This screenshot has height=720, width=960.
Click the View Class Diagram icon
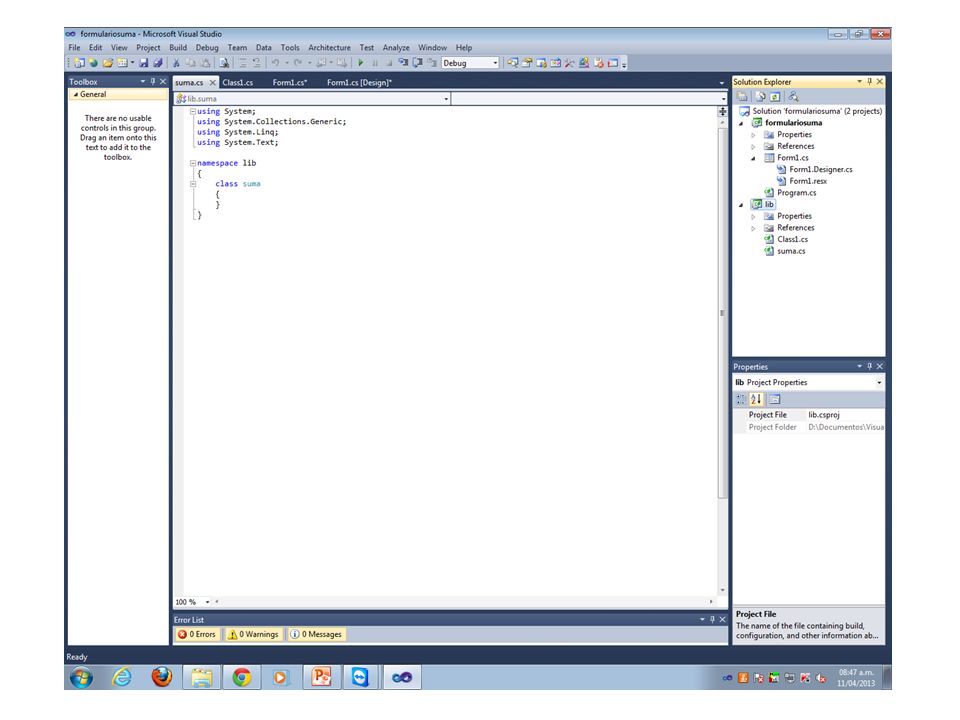(x=793, y=96)
